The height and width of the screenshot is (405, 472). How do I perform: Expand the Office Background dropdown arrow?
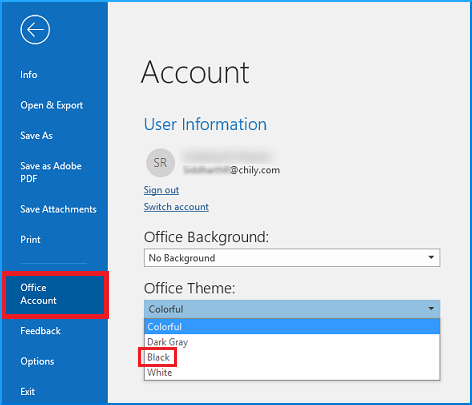(x=431, y=257)
